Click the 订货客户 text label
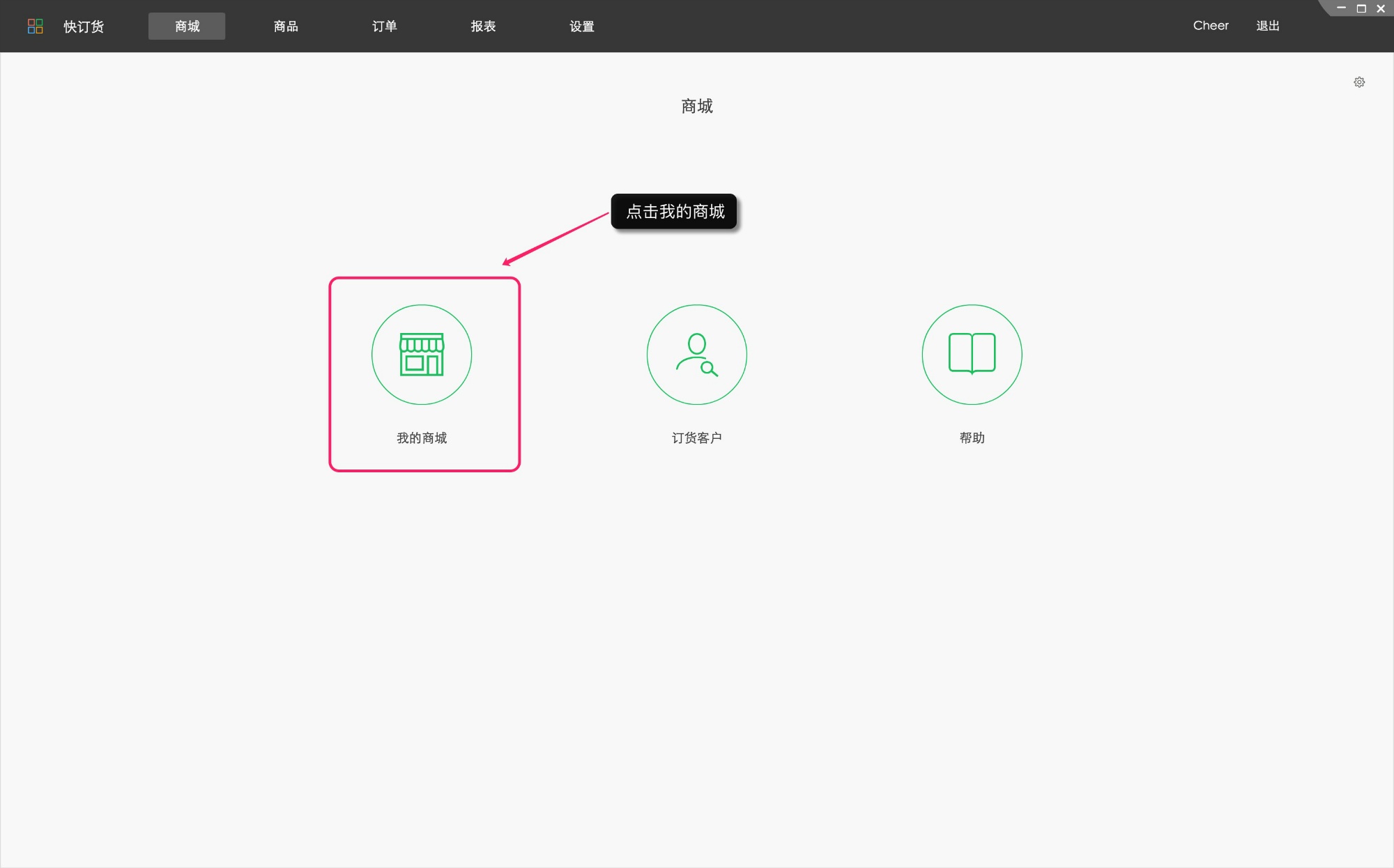The width and height of the screenshot is (1394, 868). (x=696, y=437)
